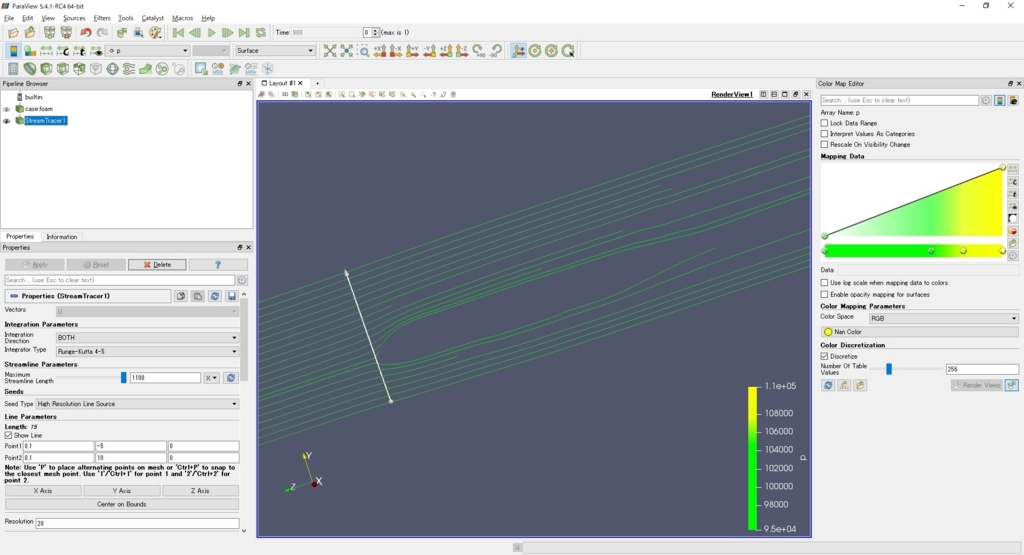
Task: Uncheck the Discretize checkbox
Action: click(824, 357)
